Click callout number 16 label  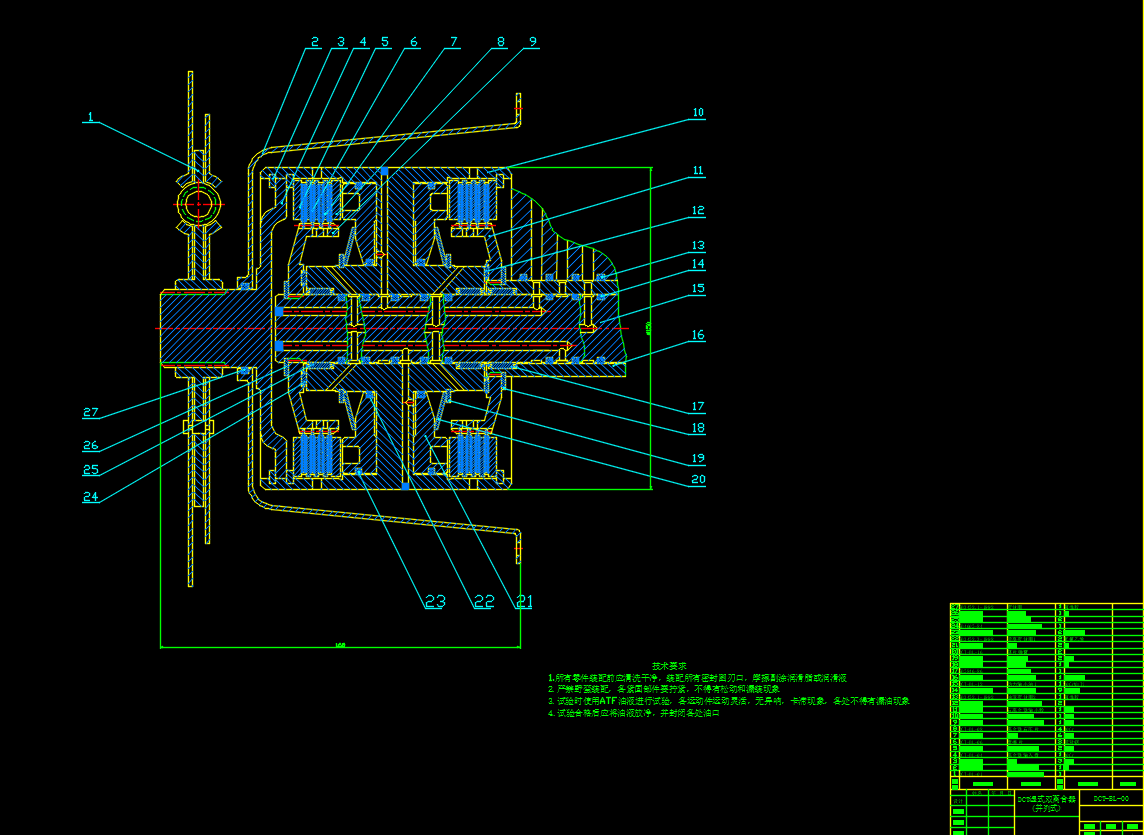[698, 336]
